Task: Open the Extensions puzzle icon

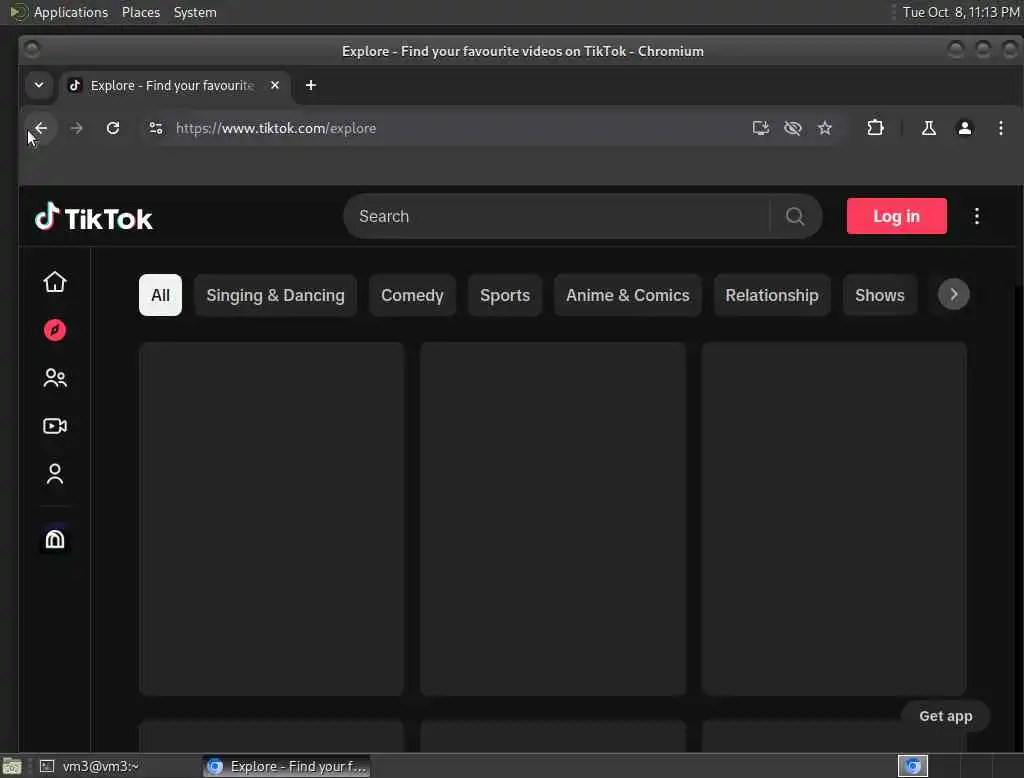Action: 875,128
